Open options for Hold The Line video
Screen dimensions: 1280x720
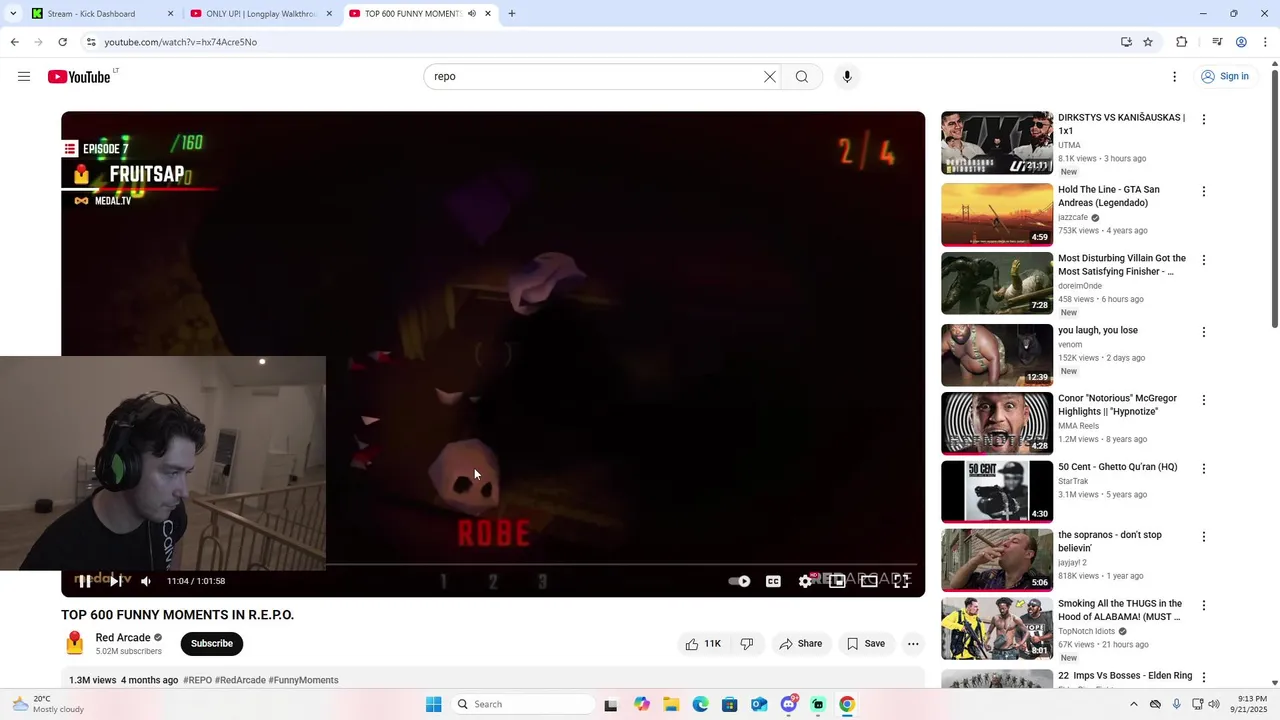pyautogui.click(x=1204, y=191)
